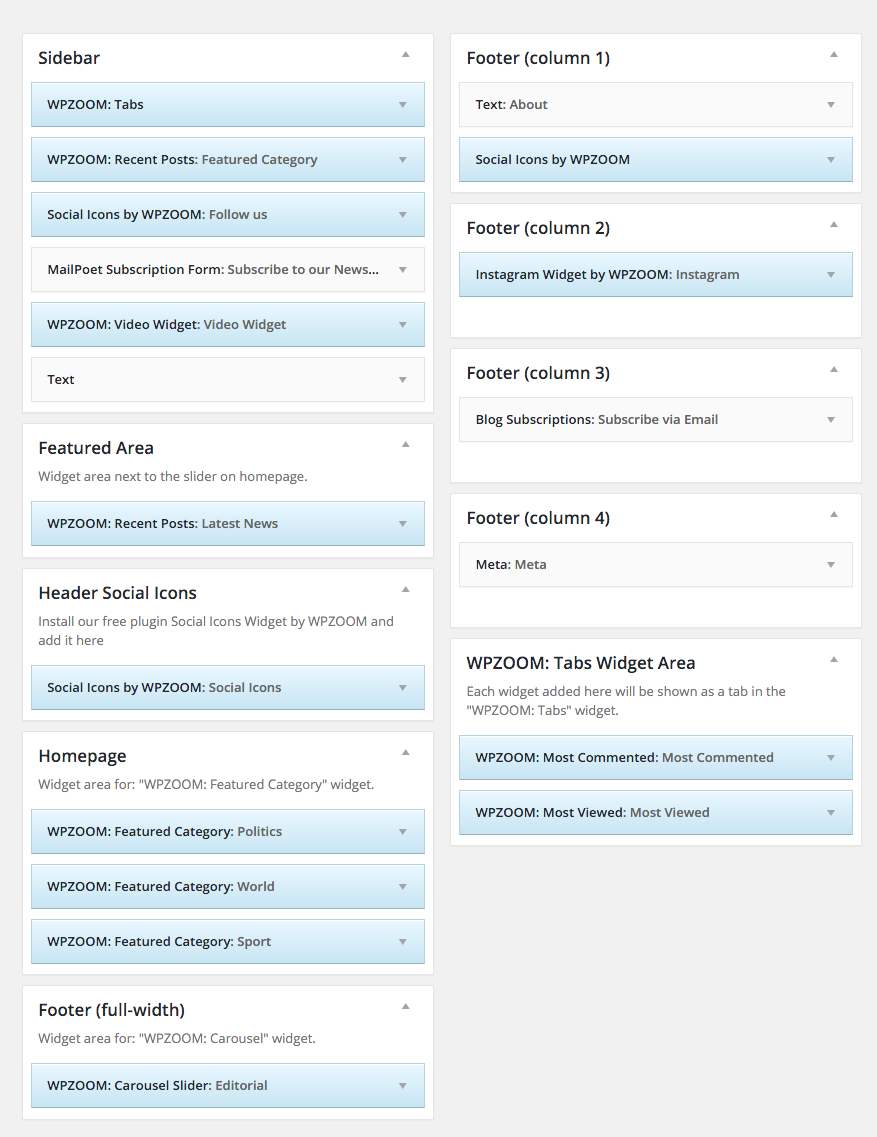The image size is (877, 1137).
Task: Click the "Meta: Meta" widget title
Action: pyautogui.click(x=511, y=565)
